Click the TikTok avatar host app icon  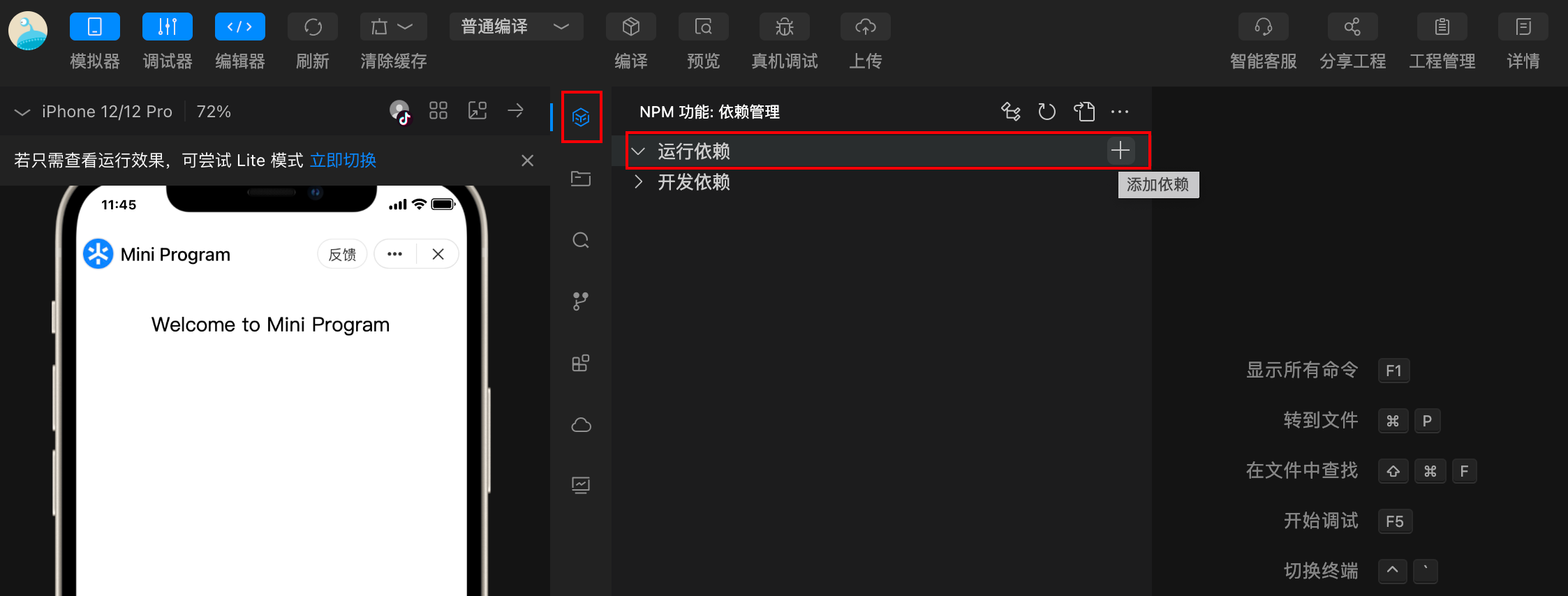coord(400,112)
